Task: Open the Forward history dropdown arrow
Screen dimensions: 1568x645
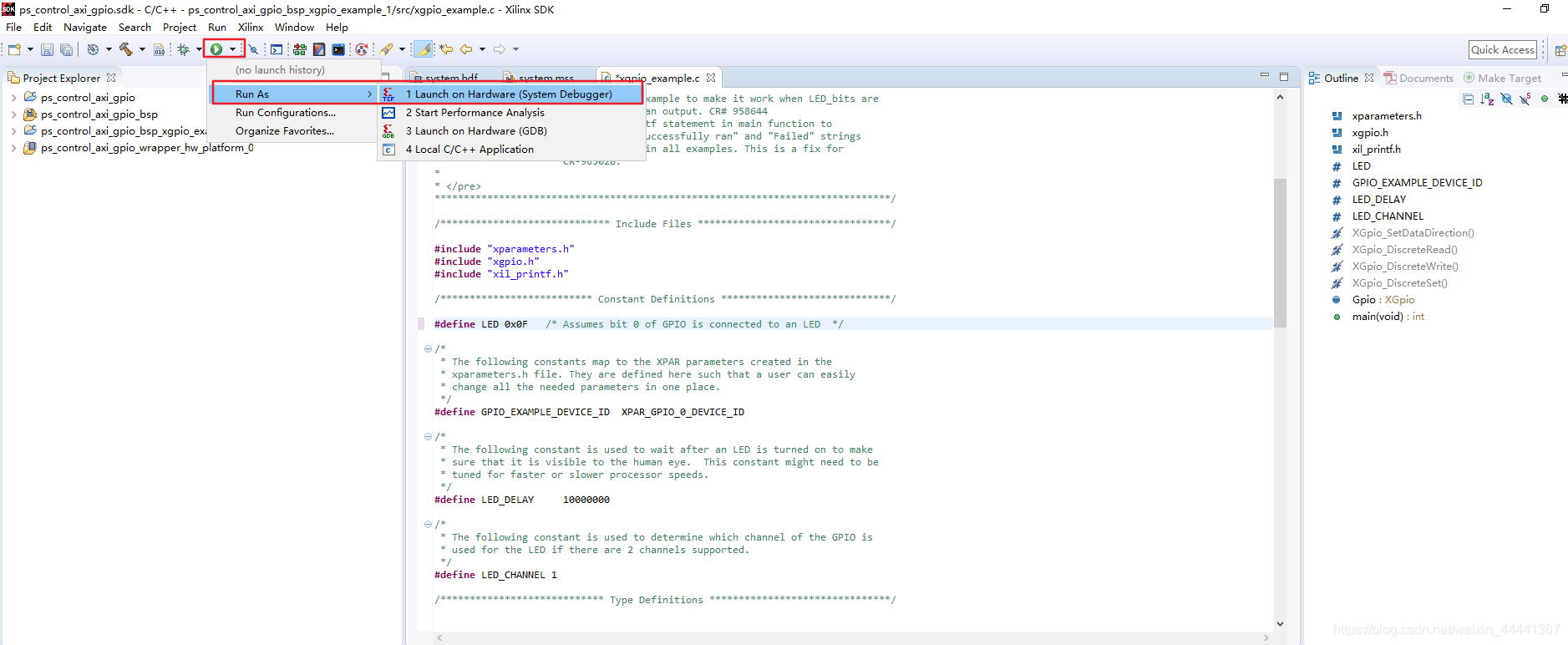Action: click(x=515, y=49)
